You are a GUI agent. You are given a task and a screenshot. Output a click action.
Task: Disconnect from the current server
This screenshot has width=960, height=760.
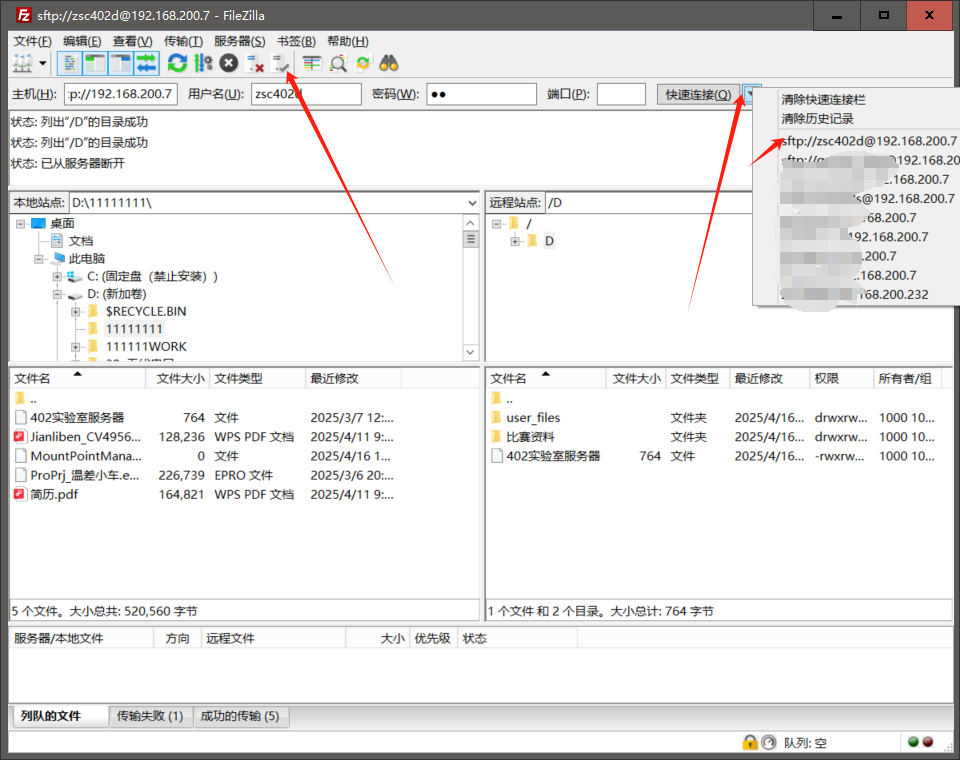coord(254,63)
